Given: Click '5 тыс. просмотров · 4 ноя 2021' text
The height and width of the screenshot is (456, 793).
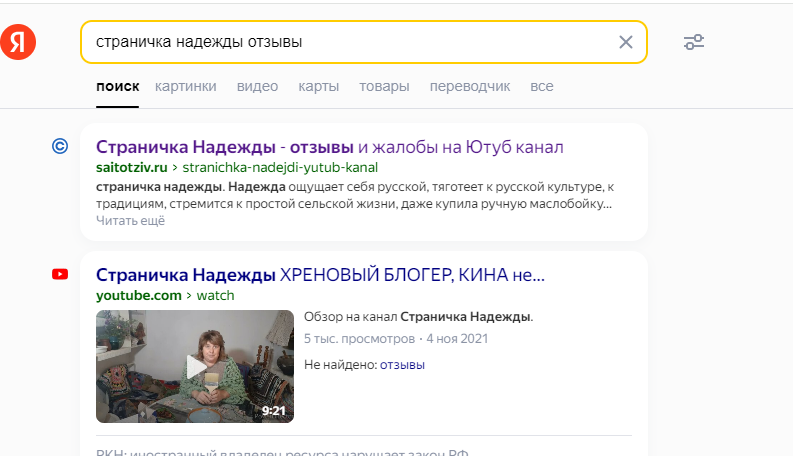Looking at the screenshot, I should click(395, 339).
